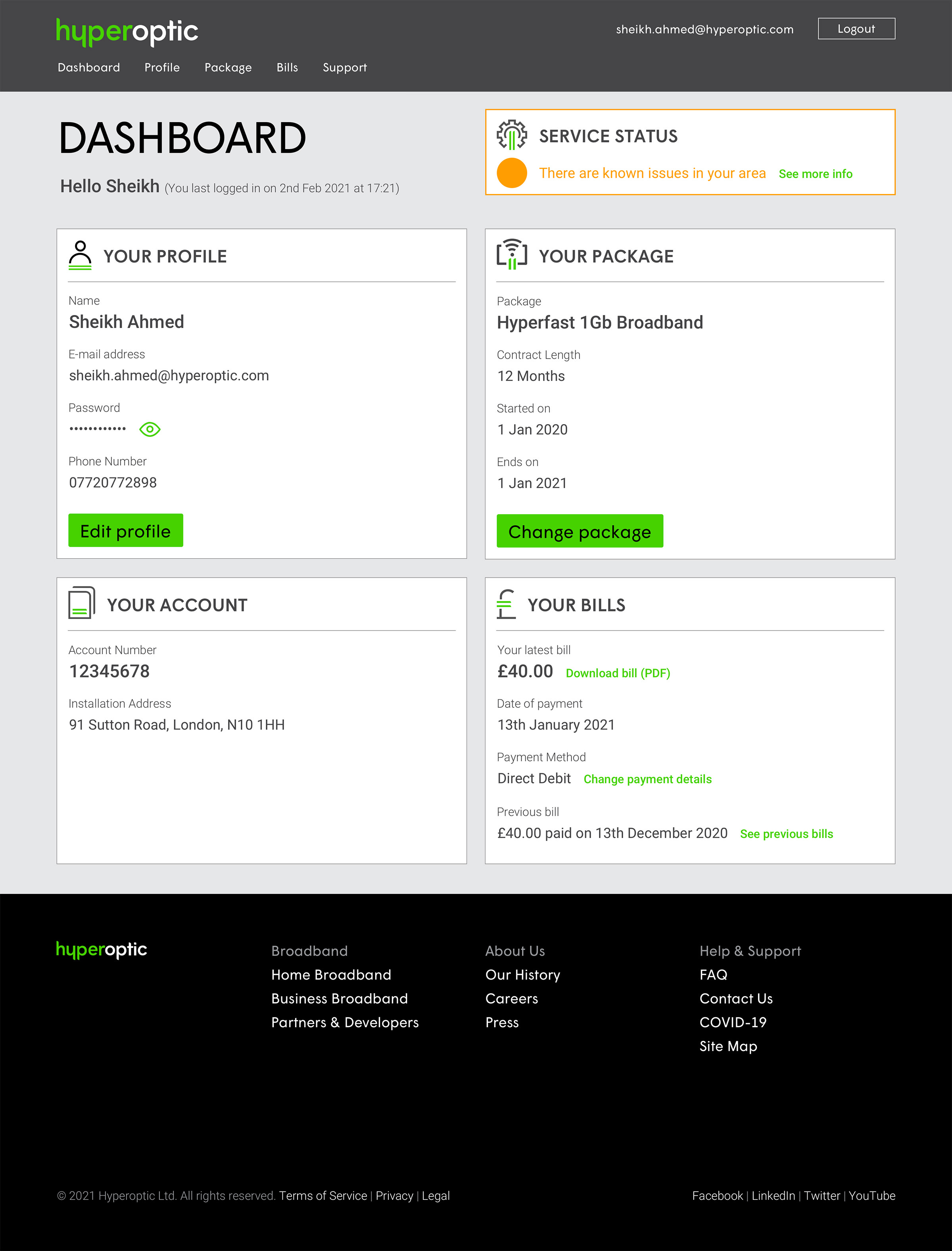Viewport: 952px width, 1251px height.
Task: Open See more info link
Action: (x=816, y=174)
